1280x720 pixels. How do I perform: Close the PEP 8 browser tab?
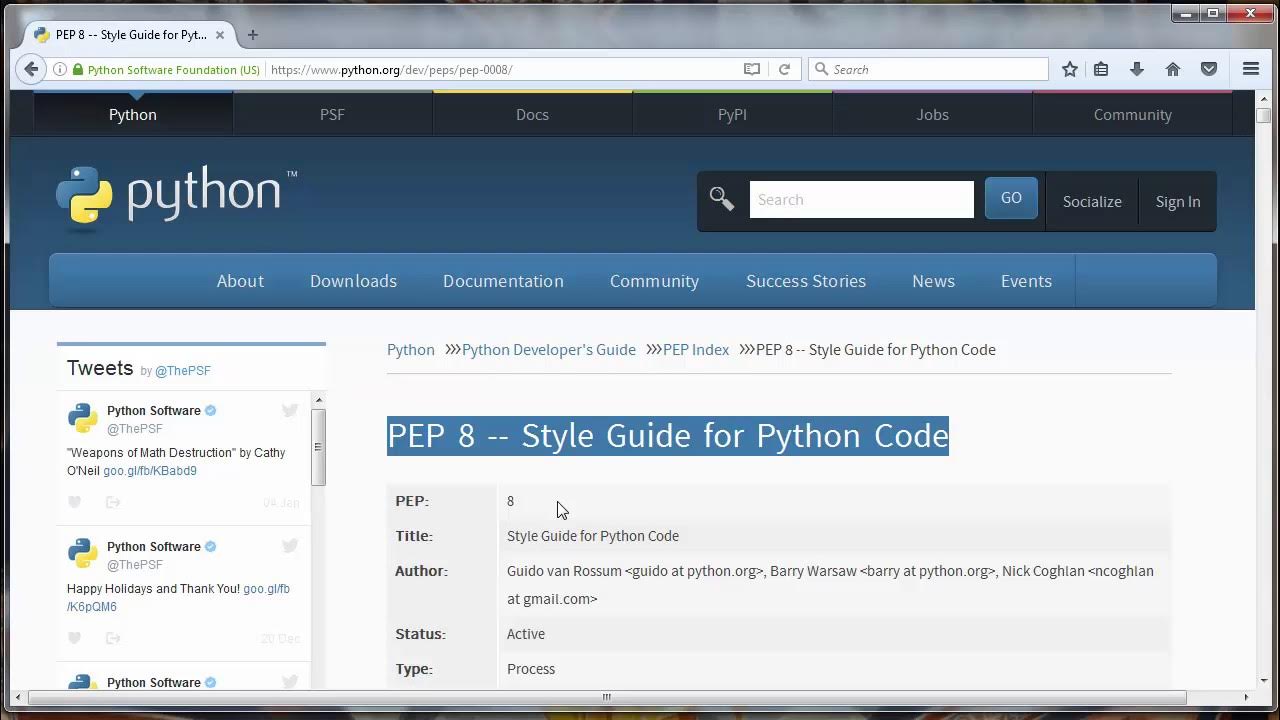220,34
